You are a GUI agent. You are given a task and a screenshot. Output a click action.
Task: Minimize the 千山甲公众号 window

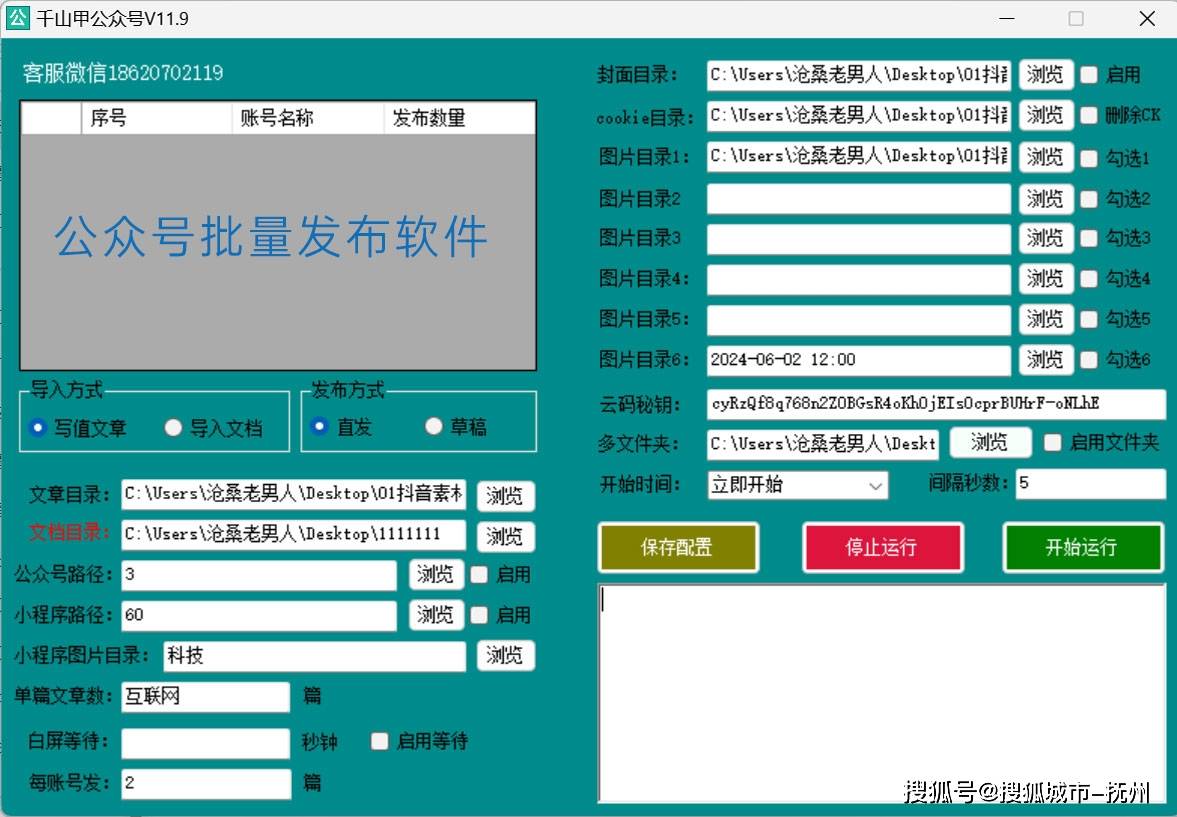(1007, 18)
